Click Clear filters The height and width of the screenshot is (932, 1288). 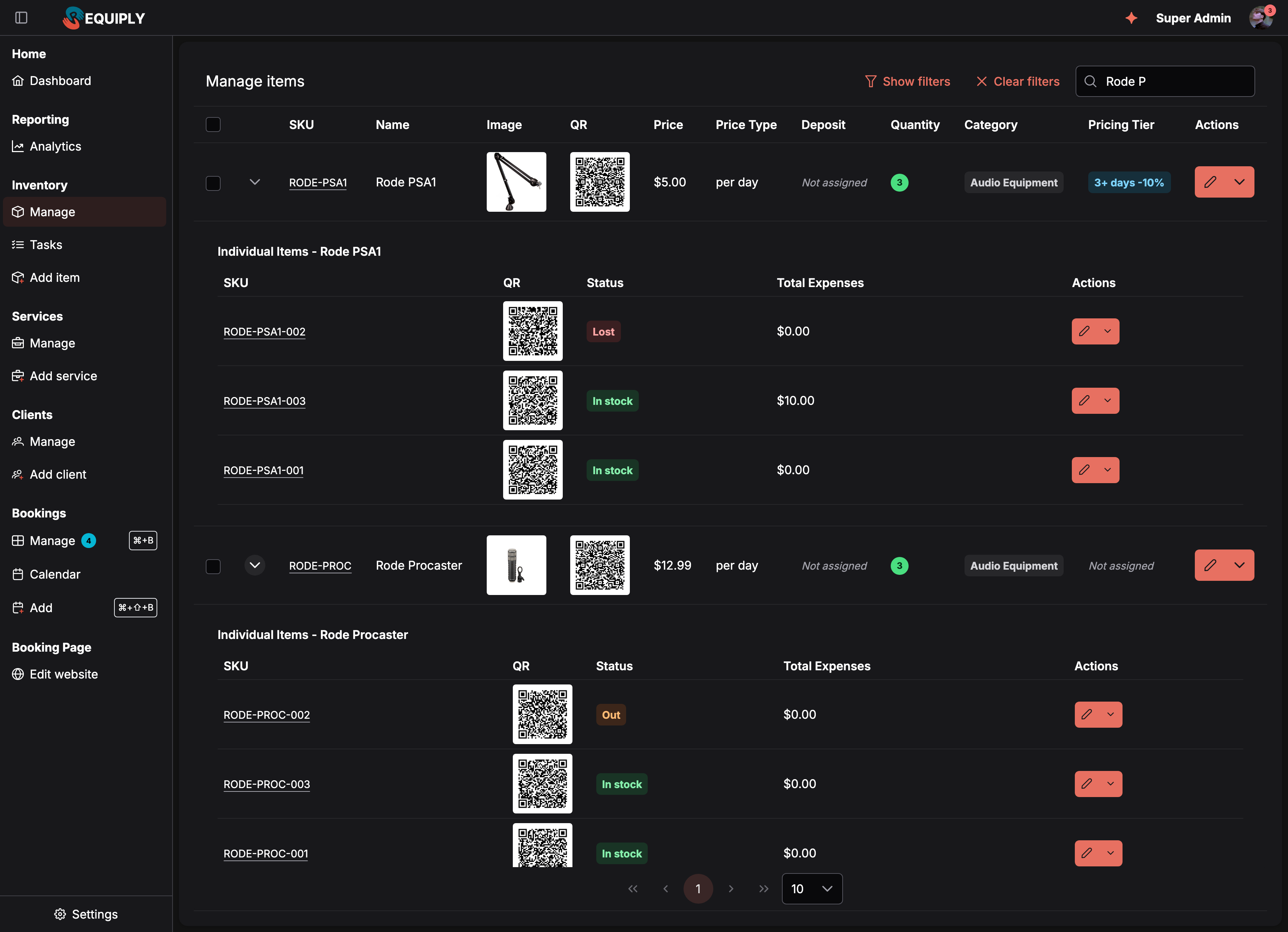[x=1018, y=81]
